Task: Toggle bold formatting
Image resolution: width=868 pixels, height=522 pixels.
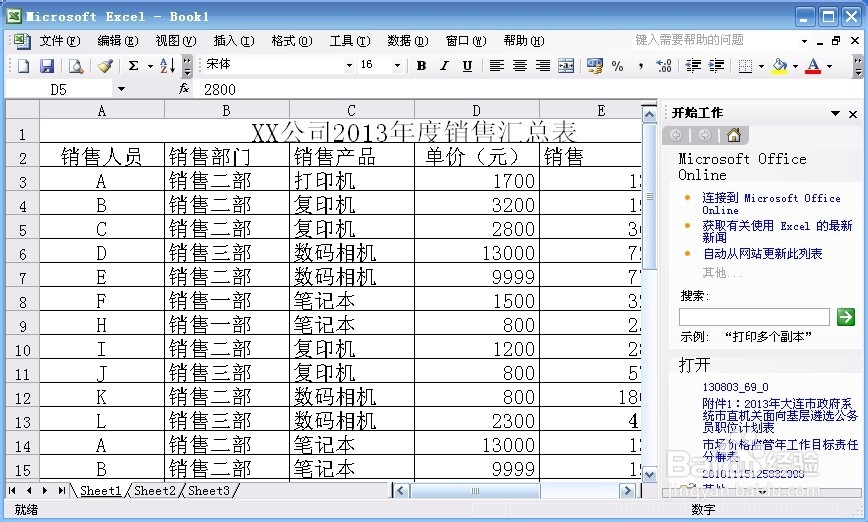Action: (421, 66)
